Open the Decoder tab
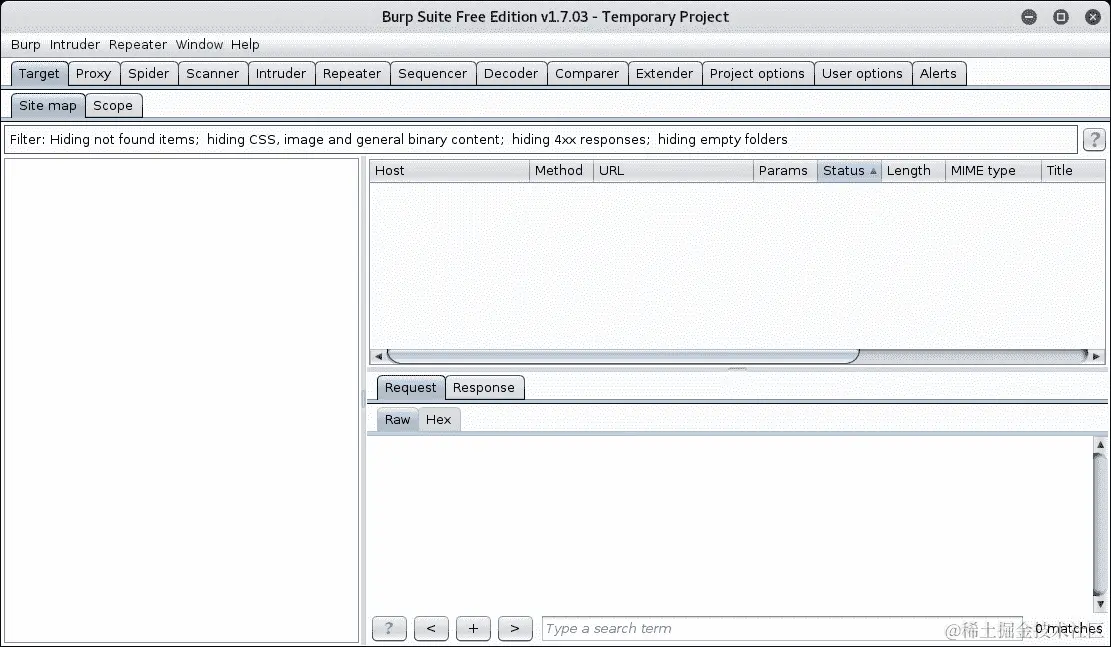This screenshot has height=647, width=1111. coord(511,74)
